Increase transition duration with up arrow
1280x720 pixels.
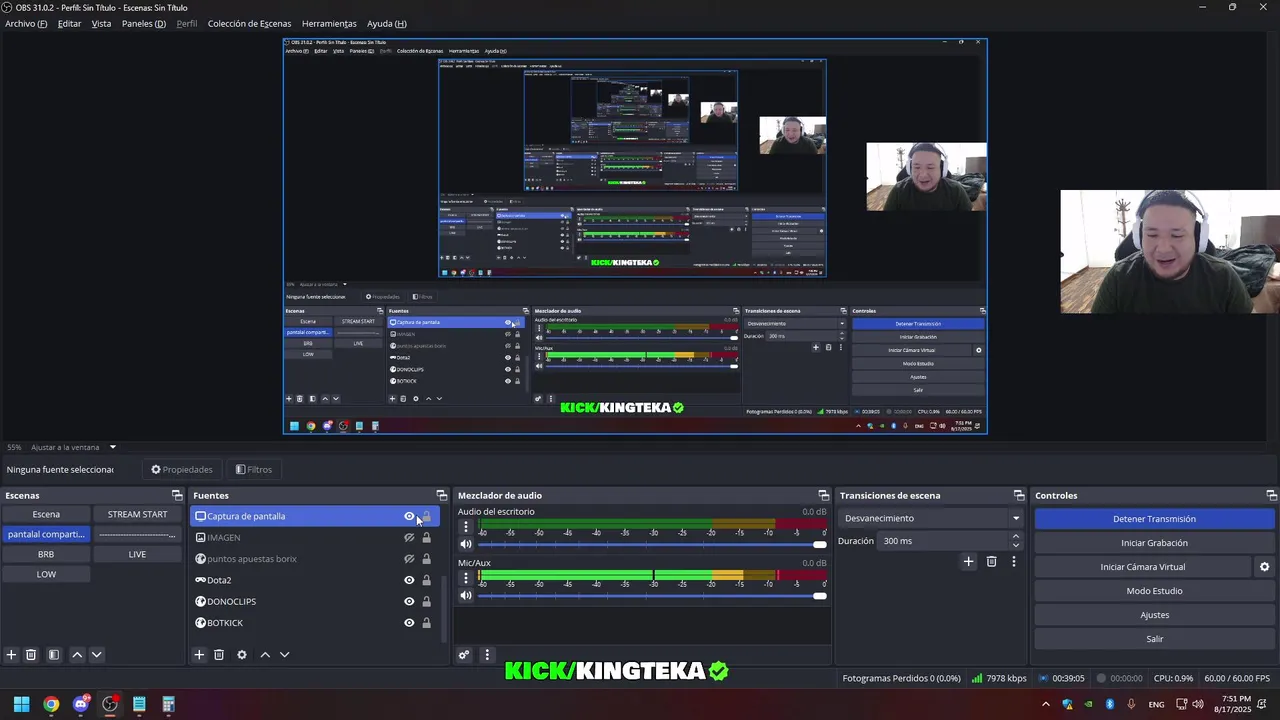tap(1016, 536)
